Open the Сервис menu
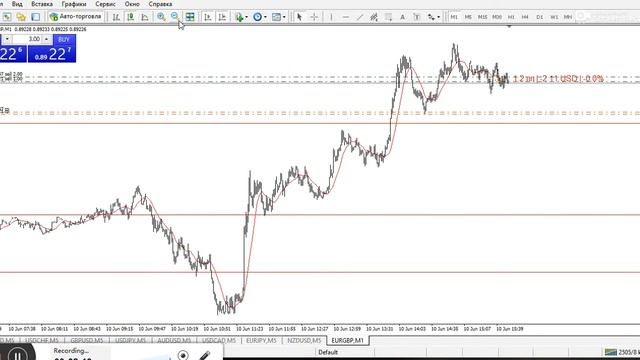The height and width of the screenshot is (360, 640). pyautogui.click(x=105, y=4)
